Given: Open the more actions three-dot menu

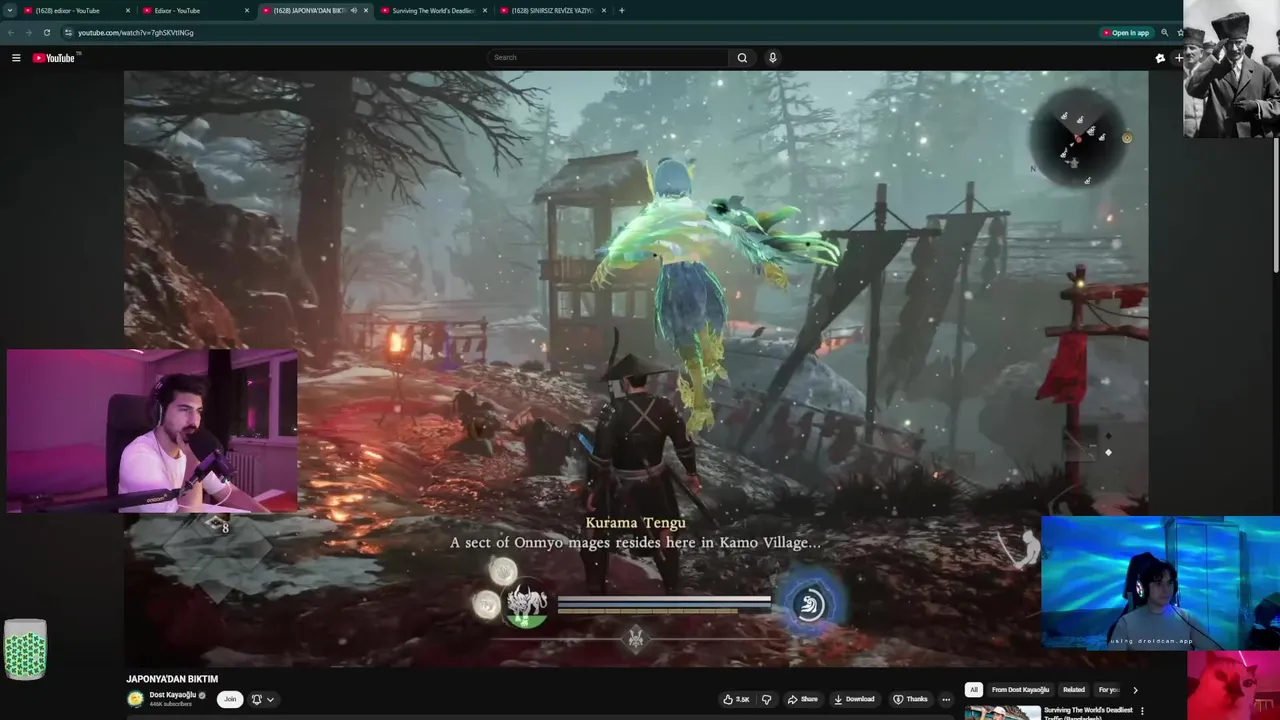Looking at the screenshot, I should pyautogui.click(x=946, y=700).
